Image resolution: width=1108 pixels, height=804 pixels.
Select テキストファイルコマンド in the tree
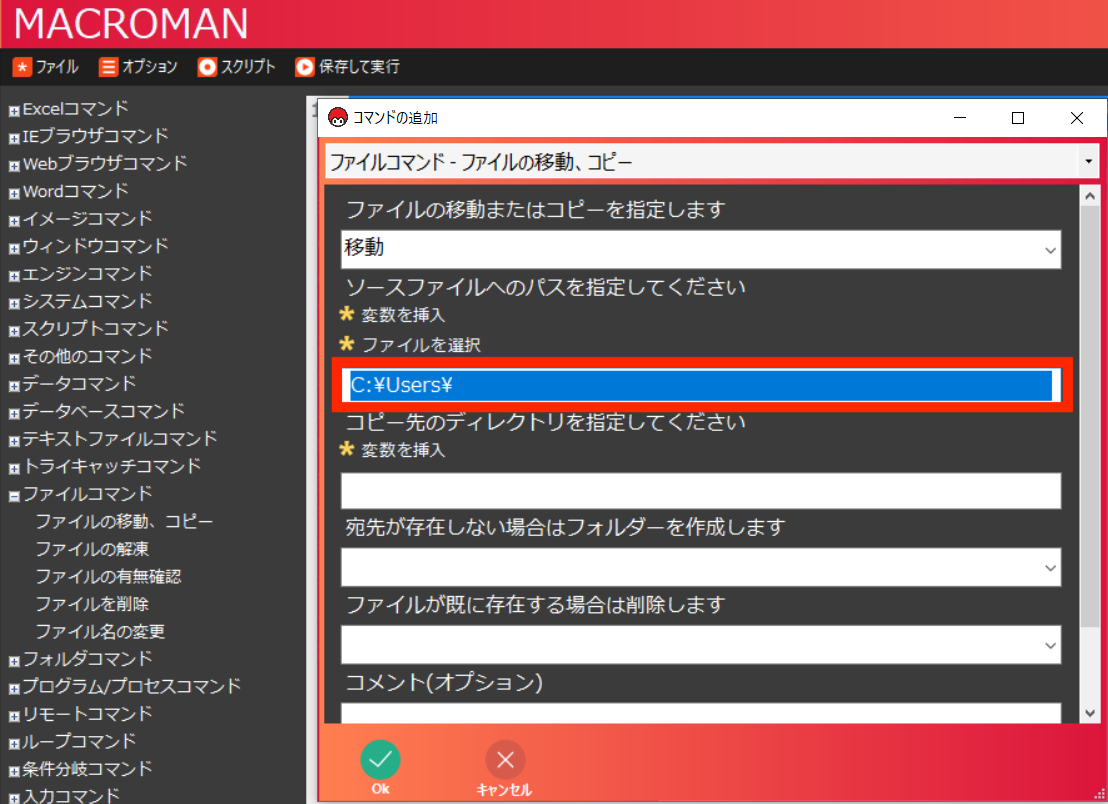pyautogui.click(x=119, y=439)
